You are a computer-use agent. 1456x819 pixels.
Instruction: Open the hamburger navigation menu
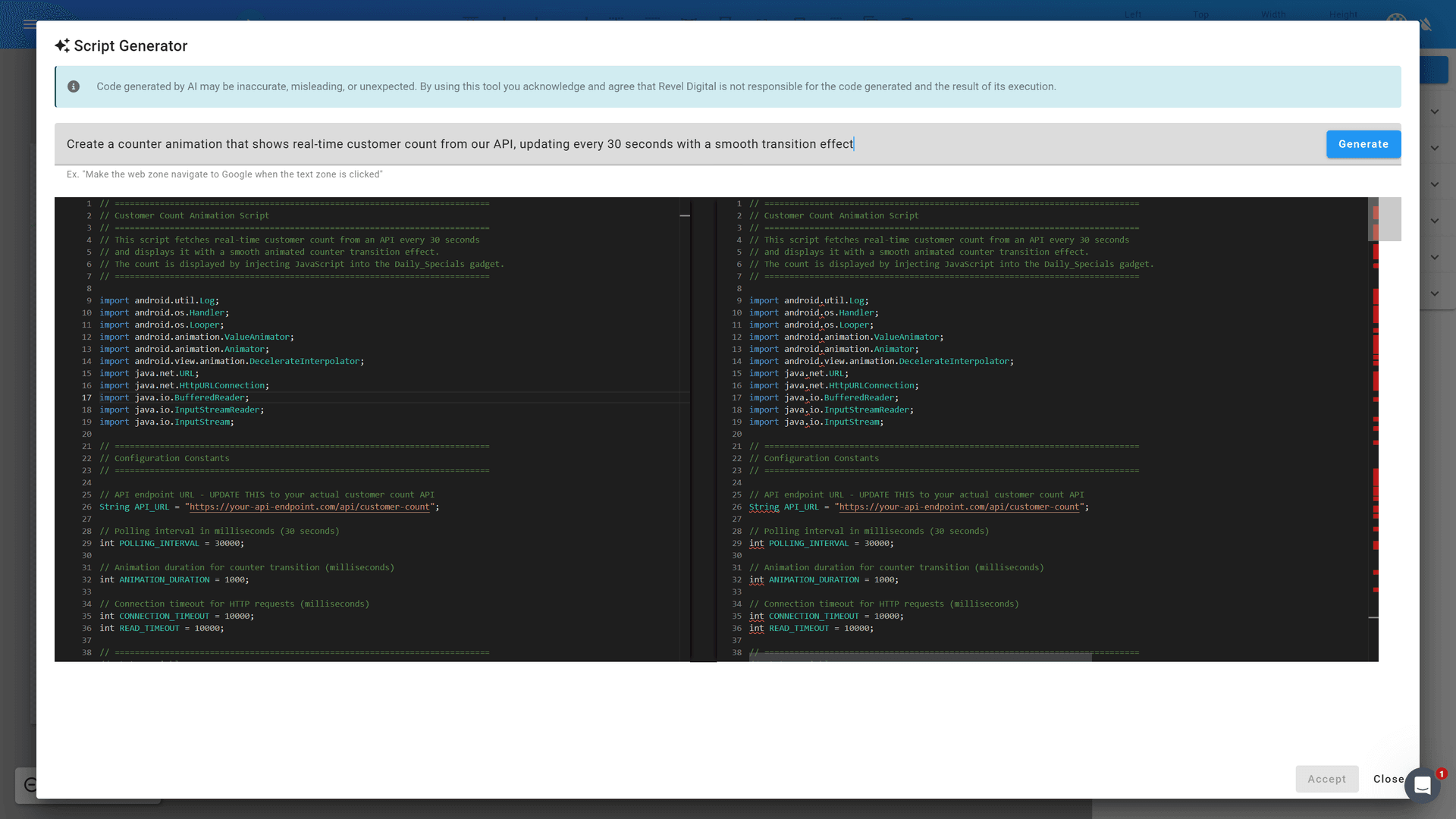coord(29,24)
